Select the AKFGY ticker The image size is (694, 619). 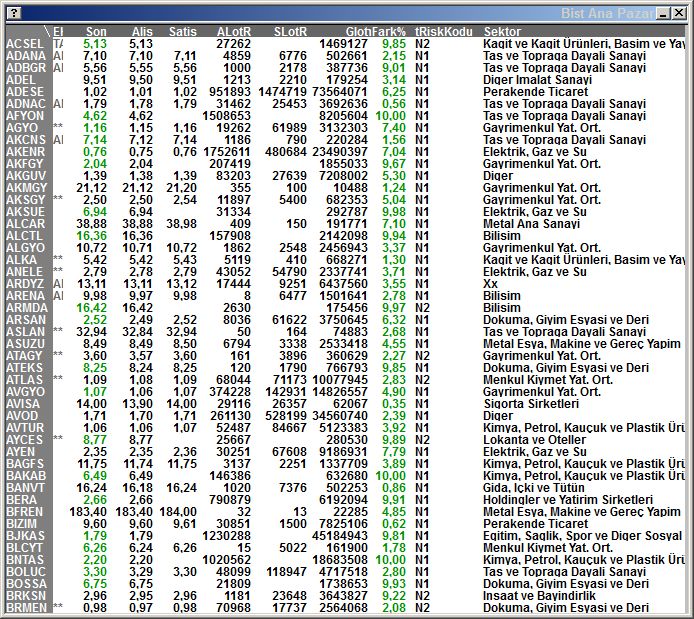[x=25, y=164]
